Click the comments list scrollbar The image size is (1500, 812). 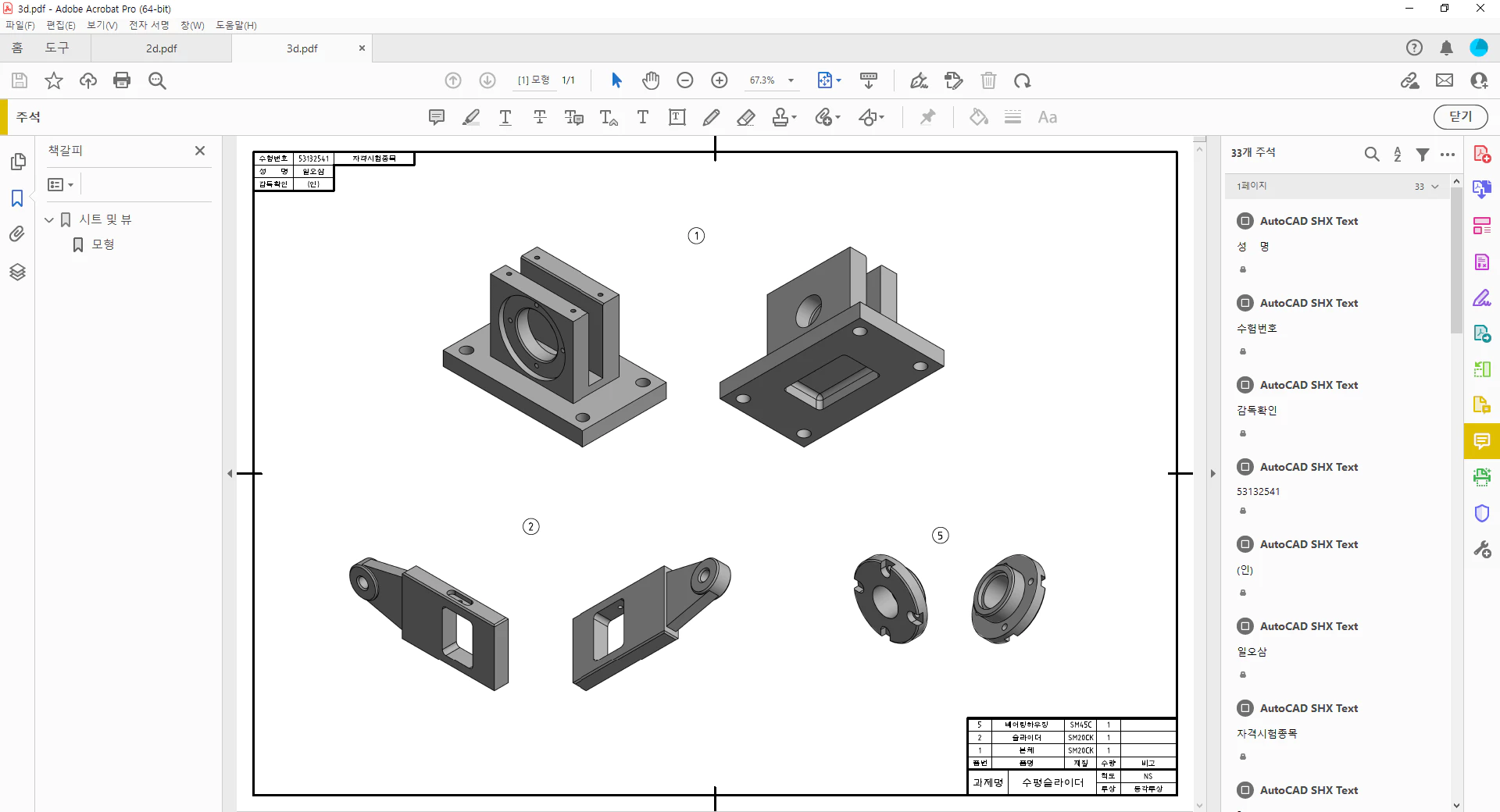[x=1456, y=260]
